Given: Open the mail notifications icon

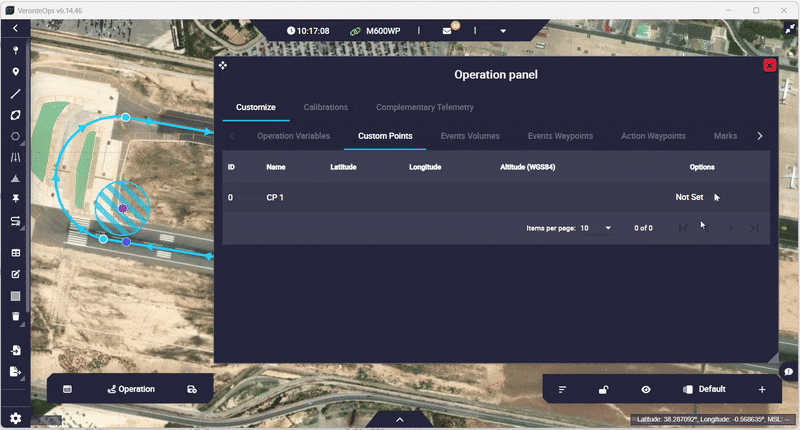Looking at the screenshot, I should (447, 31).
